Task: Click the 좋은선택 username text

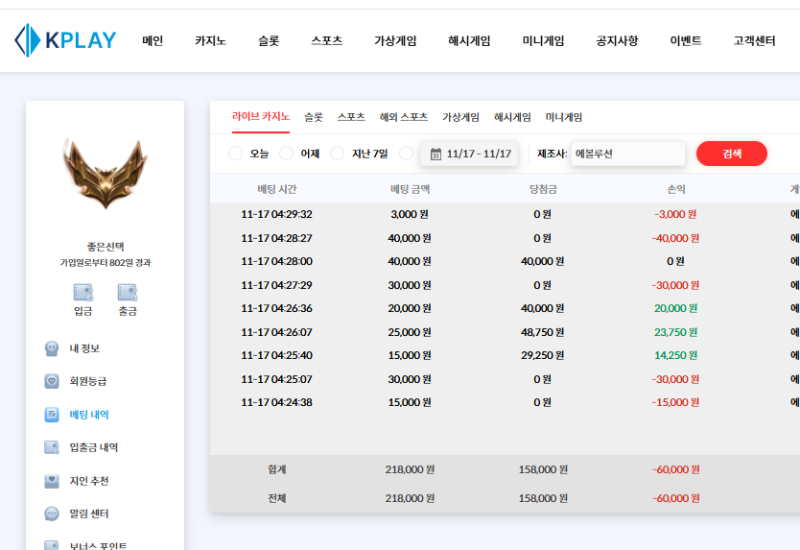Action: tap(105, 247)
